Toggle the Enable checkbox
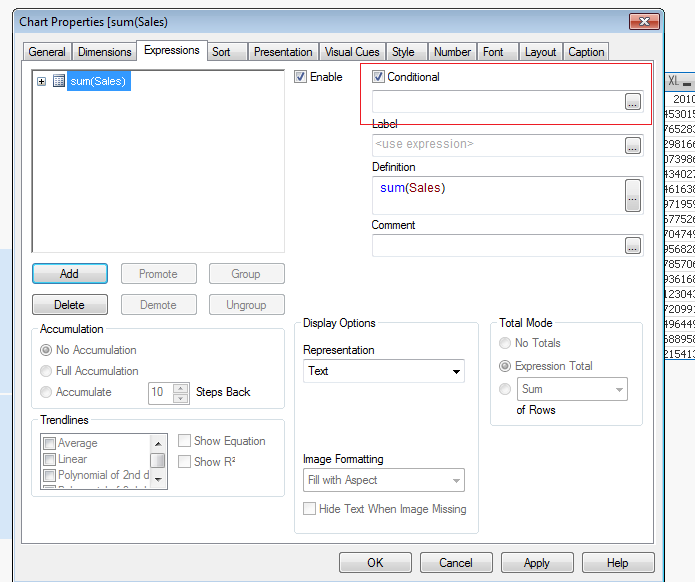 (x=301, y=77)
